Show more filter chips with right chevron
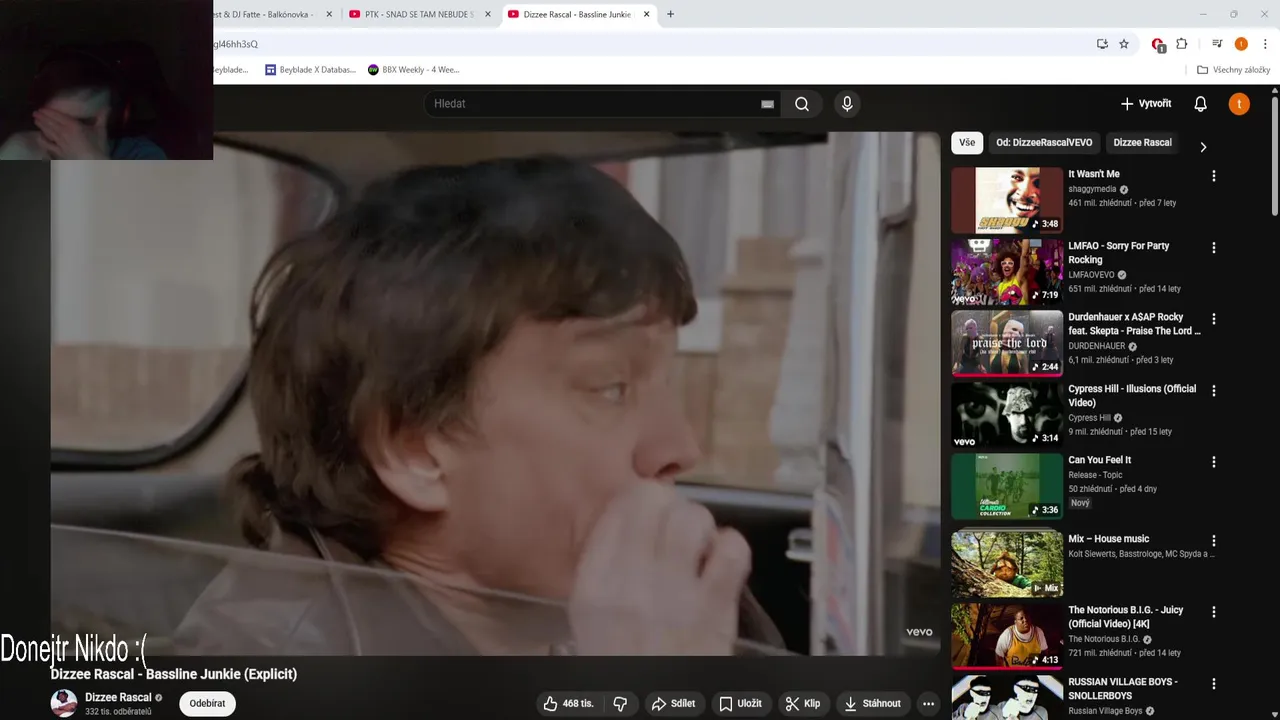The width and height of the screenshot is (1280, 720). 1203,147
